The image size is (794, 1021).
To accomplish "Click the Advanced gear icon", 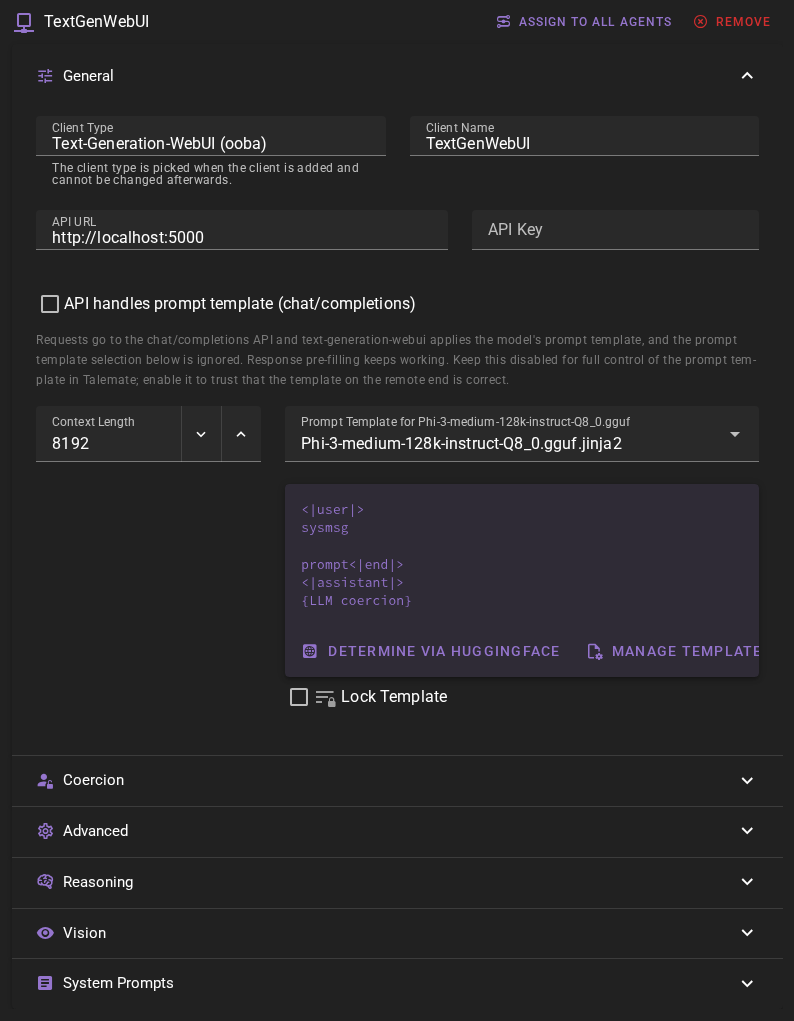I will coord(45,831).
